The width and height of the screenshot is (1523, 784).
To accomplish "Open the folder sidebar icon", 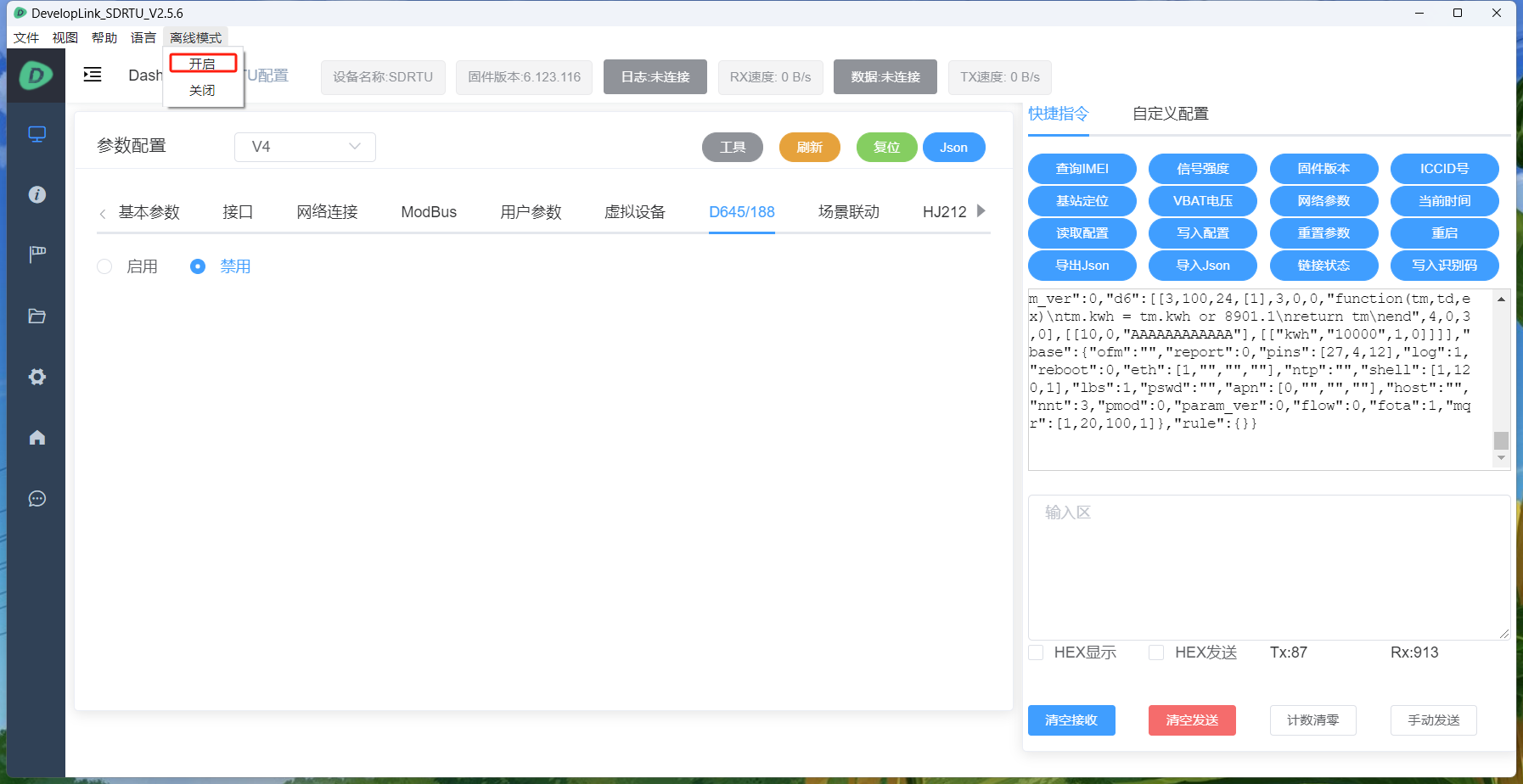I will tap(37, 316).
